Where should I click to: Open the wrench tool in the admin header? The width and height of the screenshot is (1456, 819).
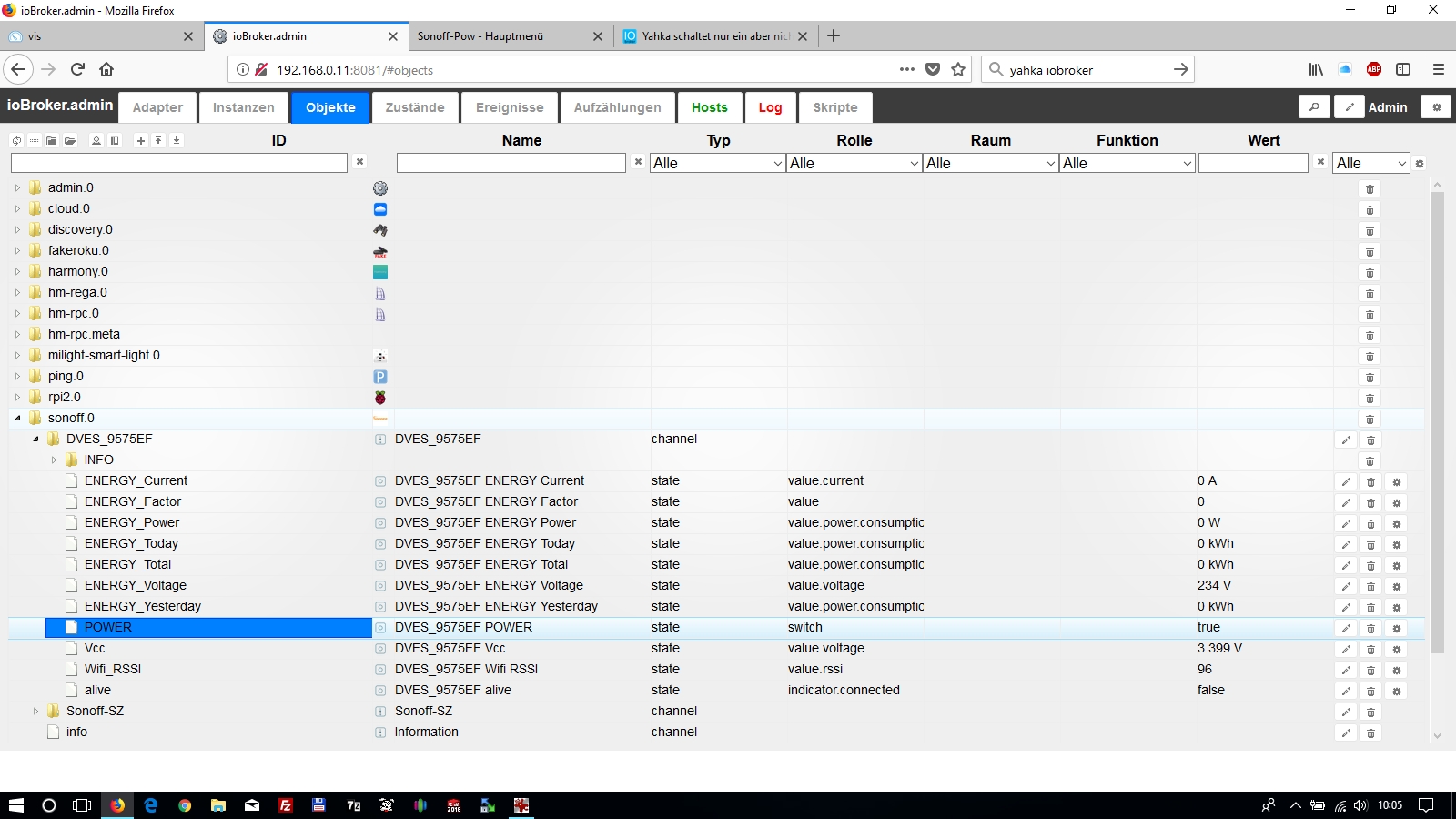click(1314, 107)
